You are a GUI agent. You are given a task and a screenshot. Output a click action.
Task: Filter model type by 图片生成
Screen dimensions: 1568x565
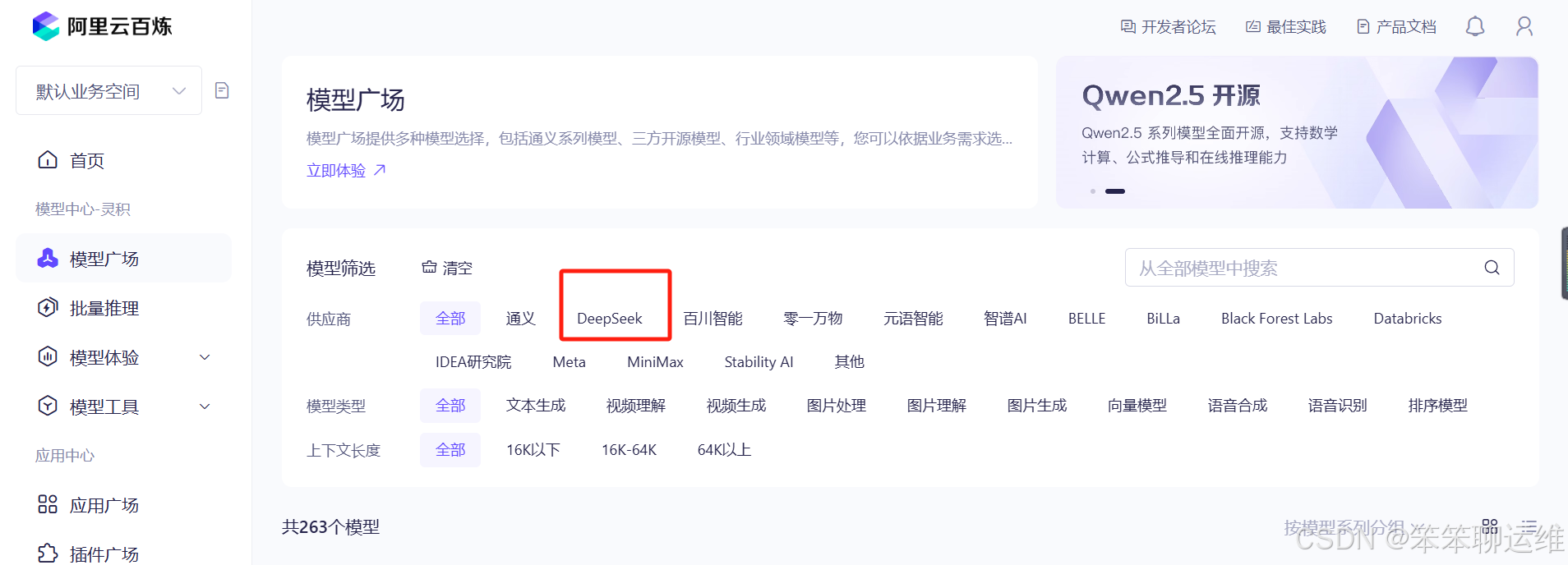[x=1037, y=406]
